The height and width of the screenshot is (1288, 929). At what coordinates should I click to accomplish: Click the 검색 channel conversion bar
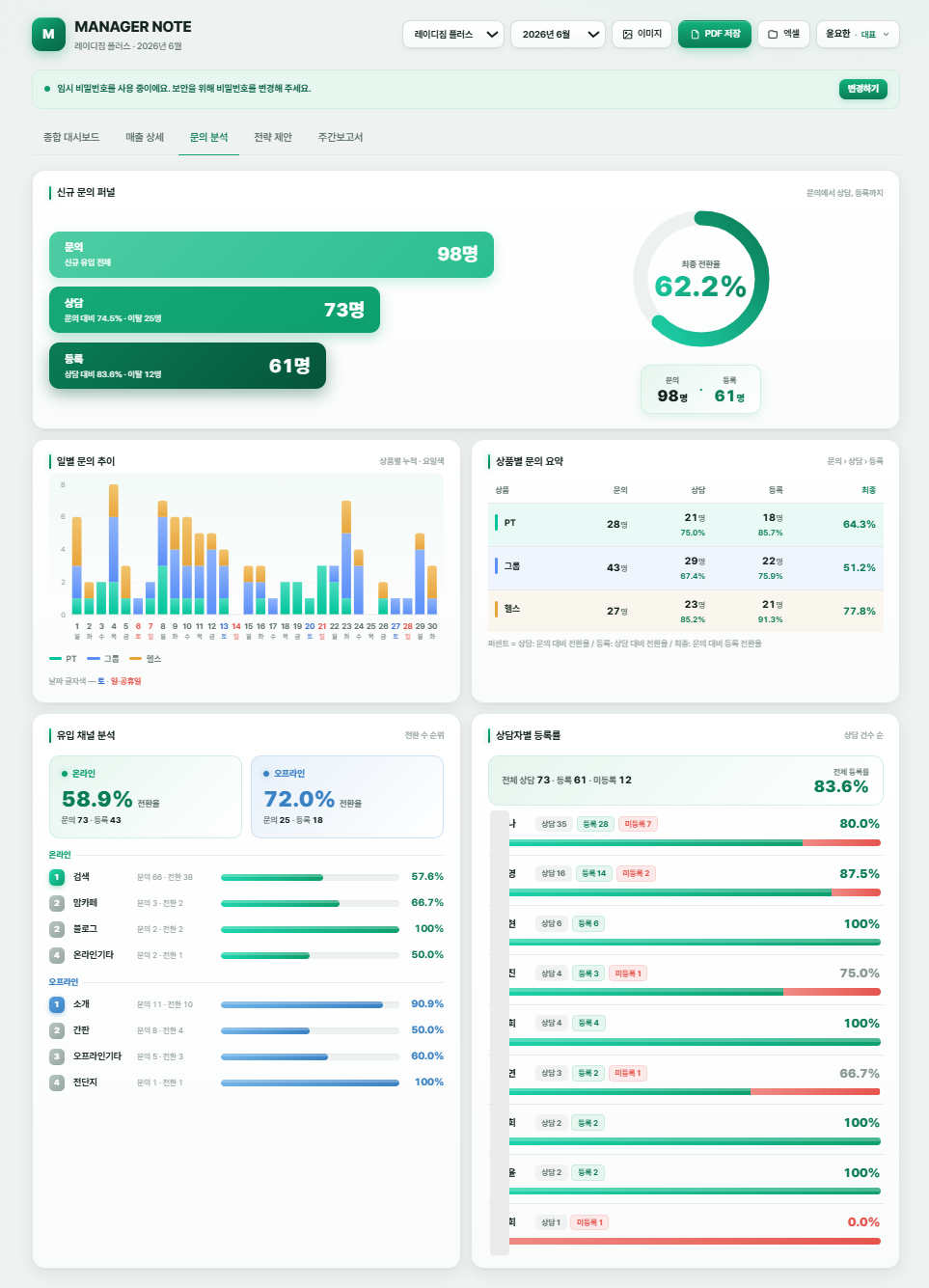310,877
